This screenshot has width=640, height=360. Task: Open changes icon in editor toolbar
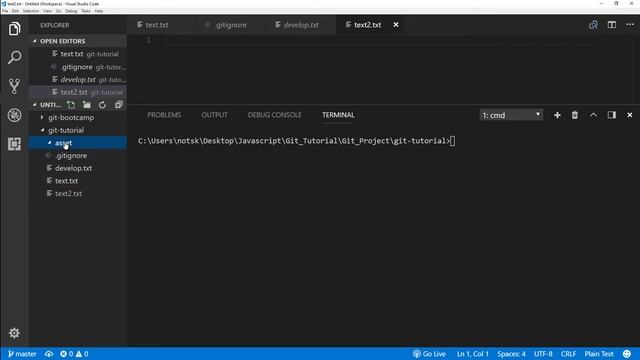(593, 25)
